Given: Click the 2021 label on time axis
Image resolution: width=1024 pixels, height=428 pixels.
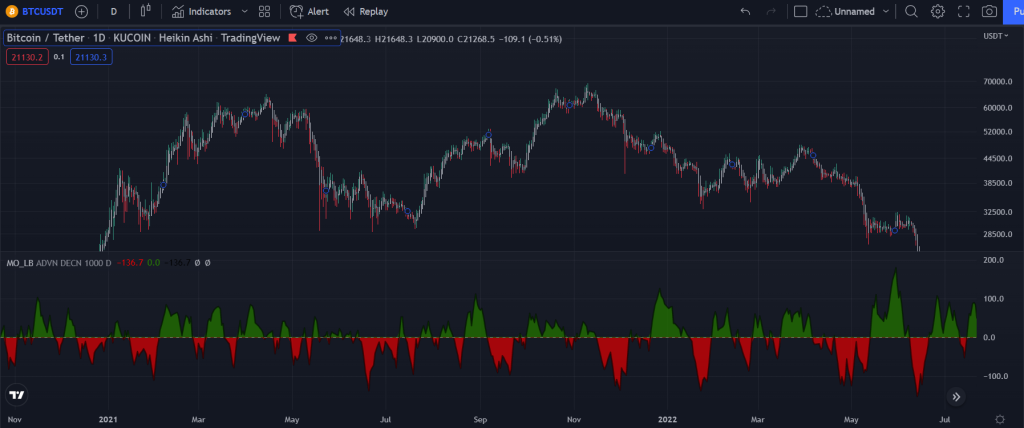Looking at the screenshot, I should (108, 418).
